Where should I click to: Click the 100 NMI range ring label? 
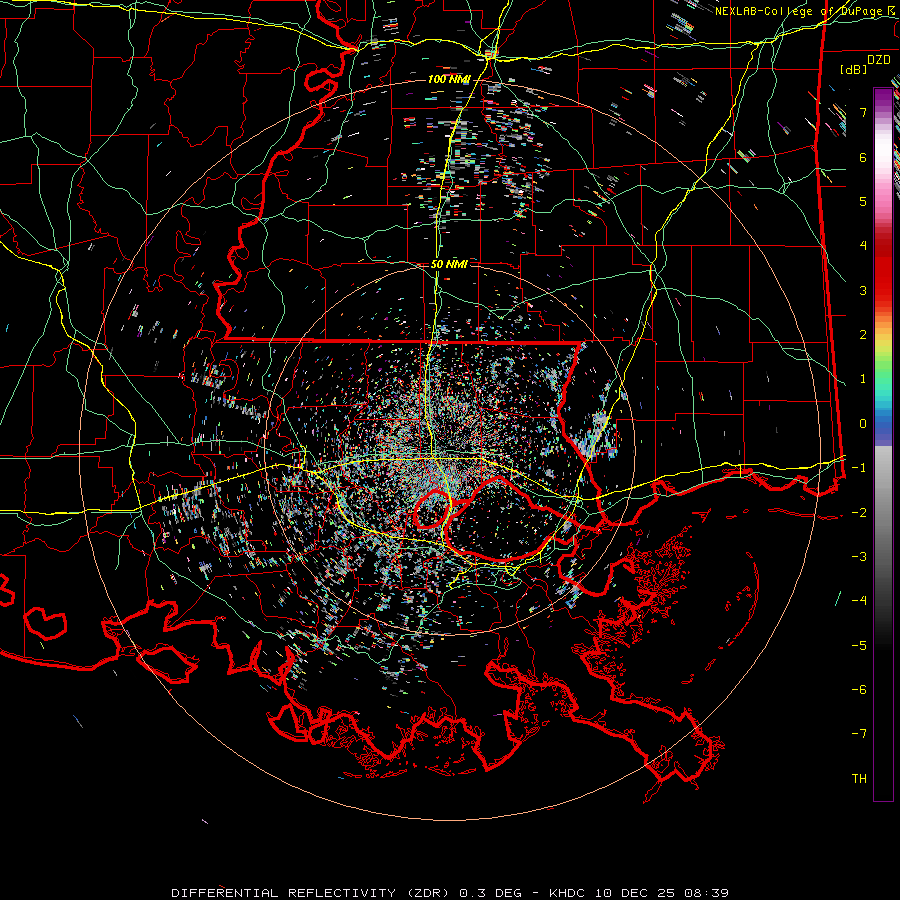pyautogui.click(x=449, y=79)
